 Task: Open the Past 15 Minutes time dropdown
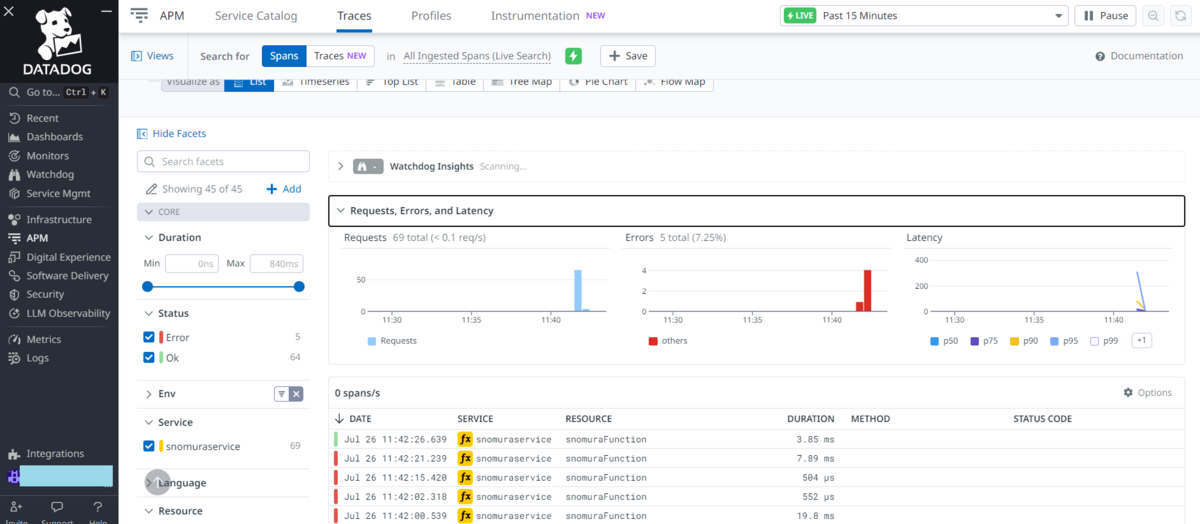[x=924, y=16]
